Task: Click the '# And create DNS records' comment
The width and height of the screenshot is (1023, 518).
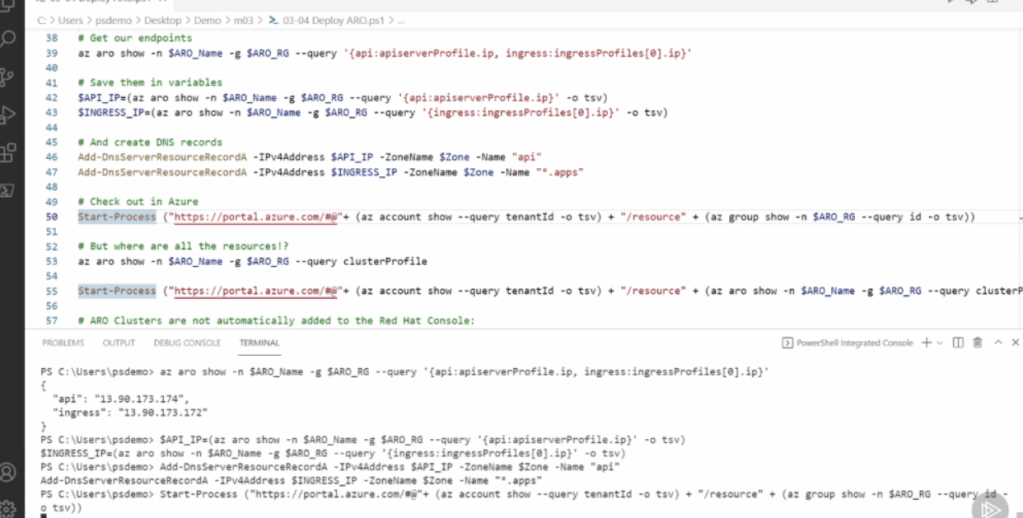Action: 150,142
